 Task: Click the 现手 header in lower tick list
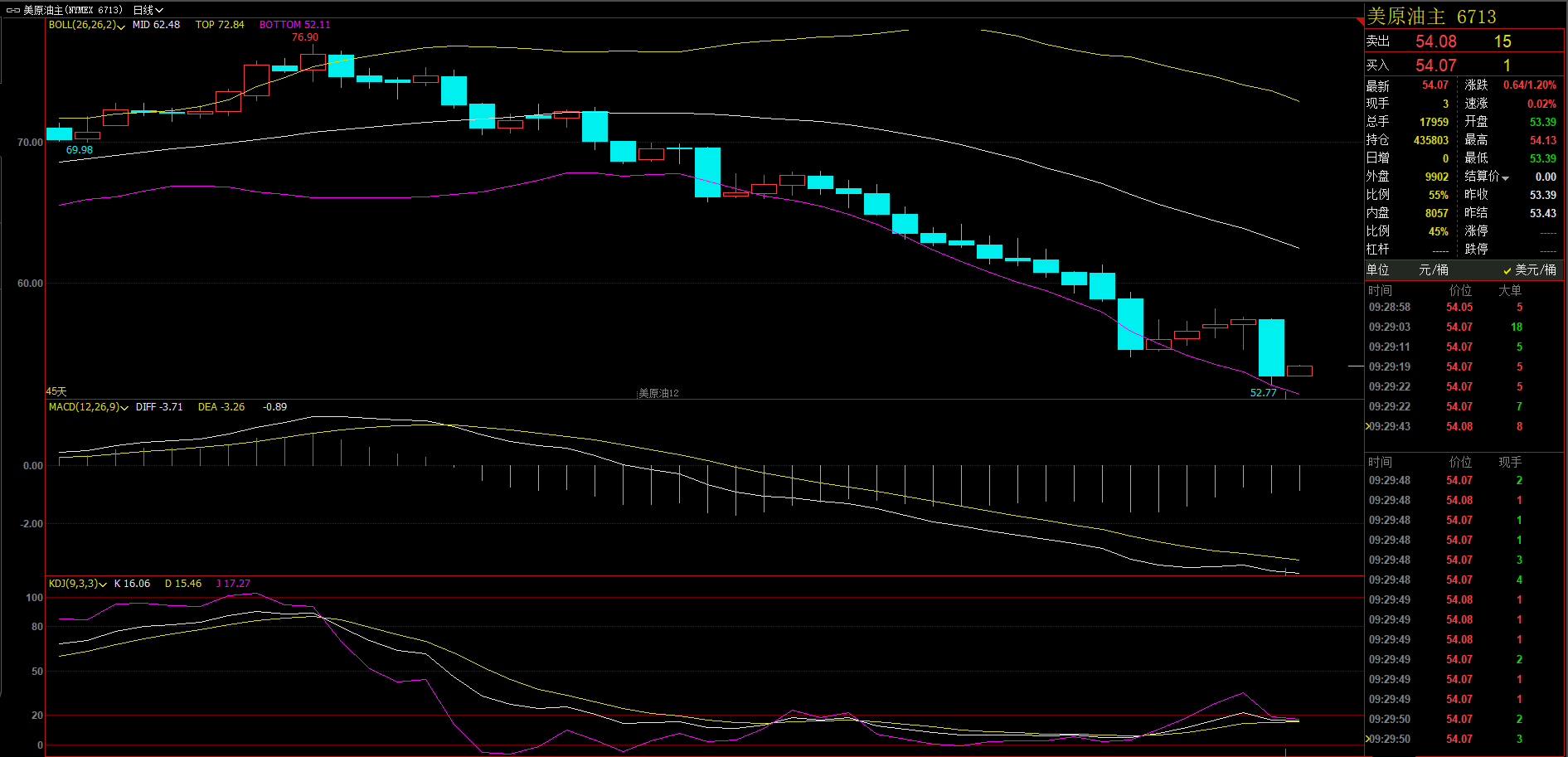tap(1510, 463)
